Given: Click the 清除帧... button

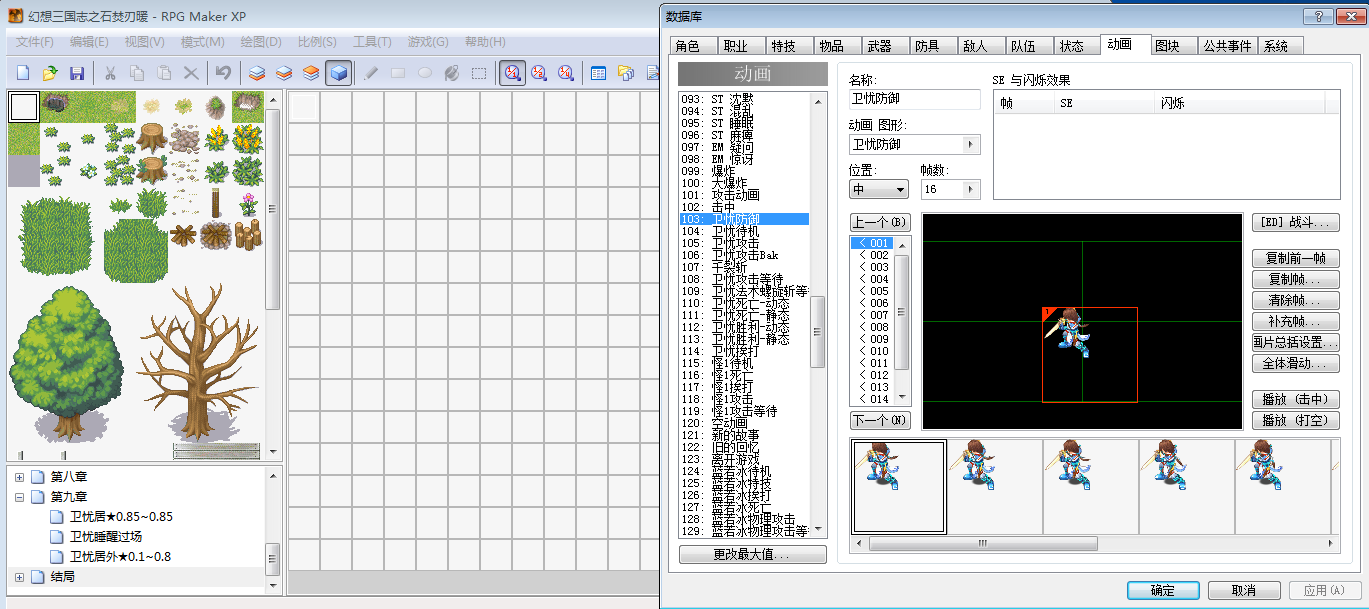Looking at the screenshot, I should click(1296, 300).
